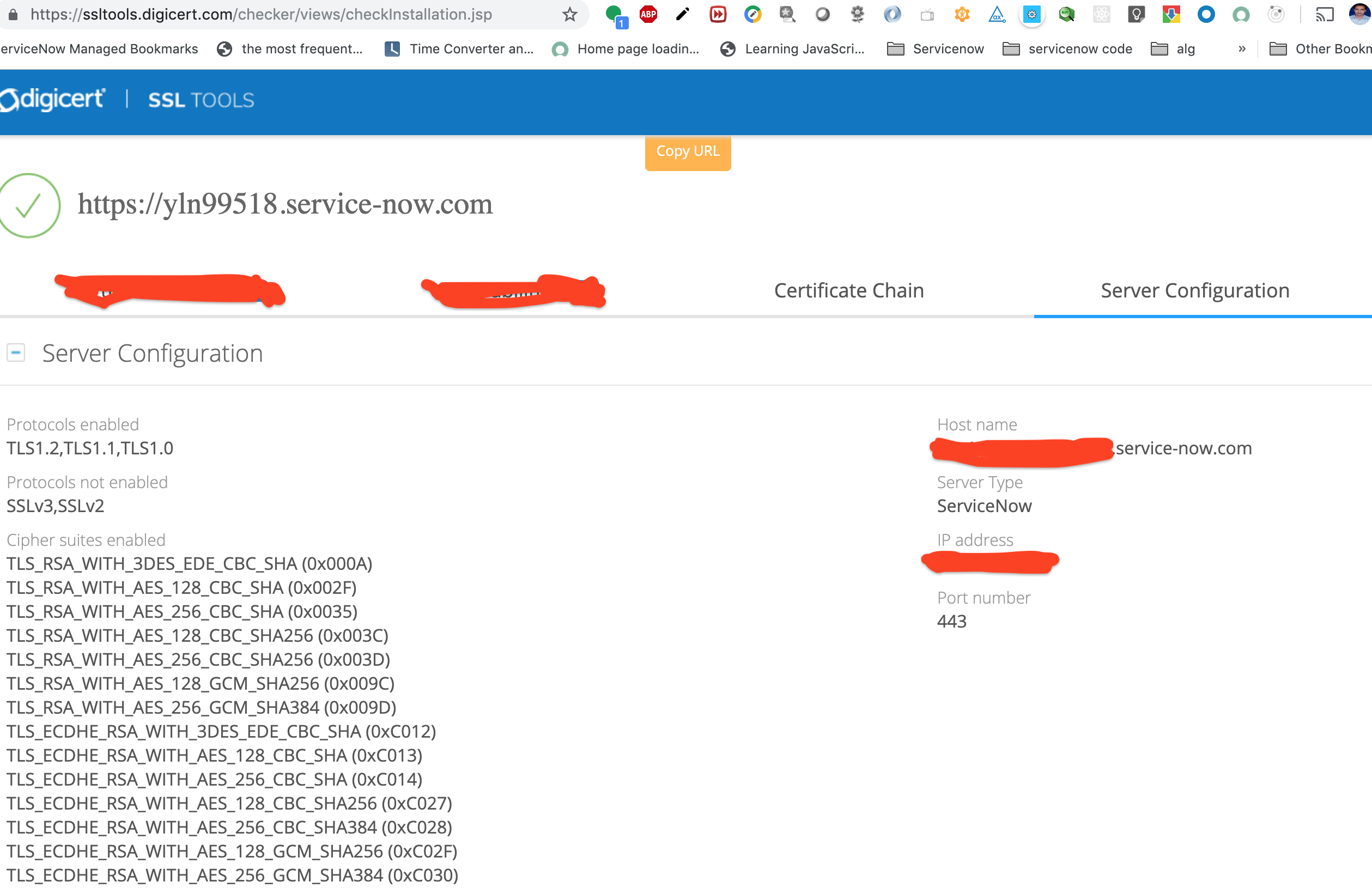Switch to Certificate Chain tab
The image size is (1372, 888).
848,290
